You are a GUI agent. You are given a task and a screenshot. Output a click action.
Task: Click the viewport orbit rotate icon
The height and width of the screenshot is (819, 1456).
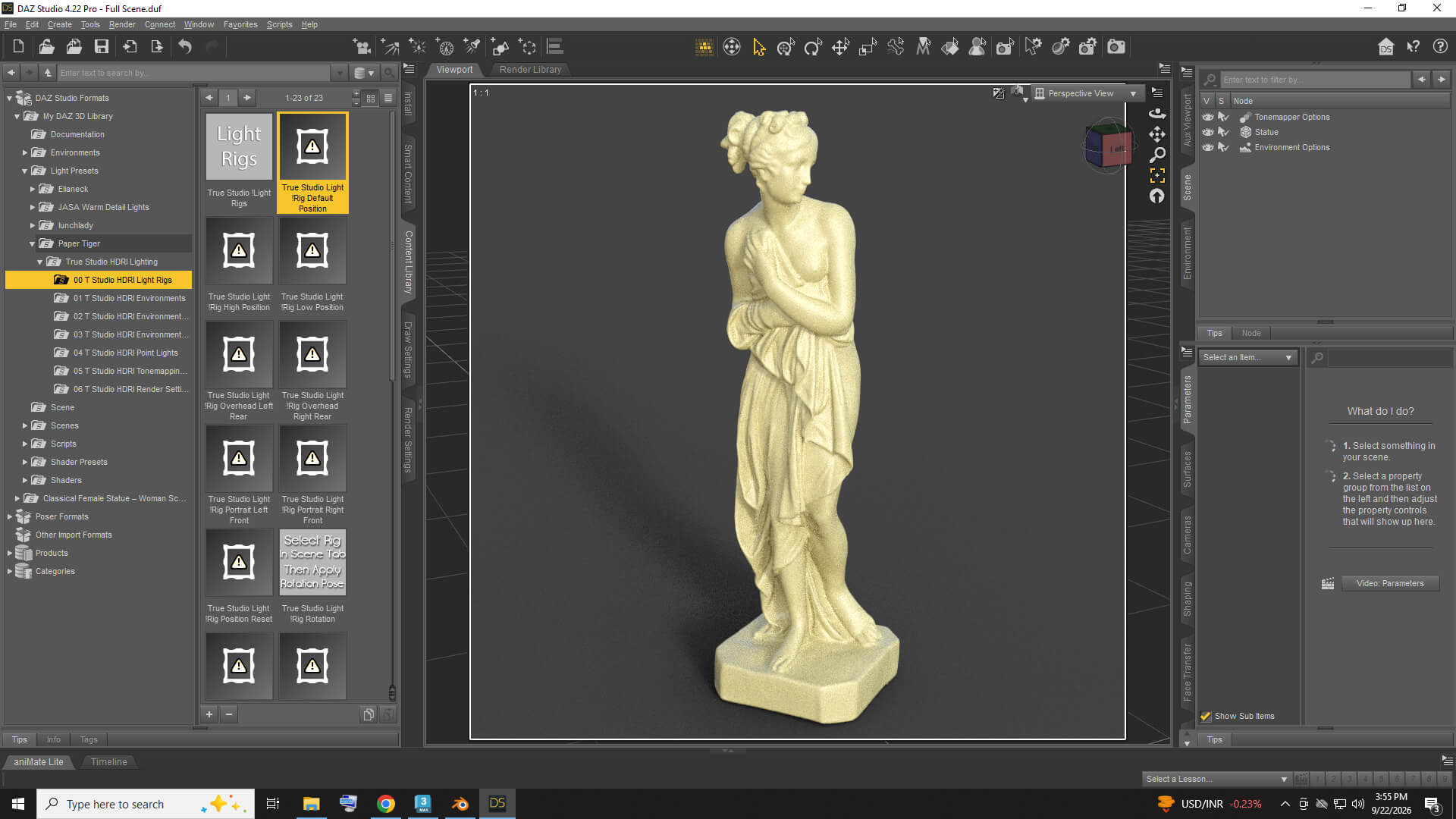(x=1157, y=114)
